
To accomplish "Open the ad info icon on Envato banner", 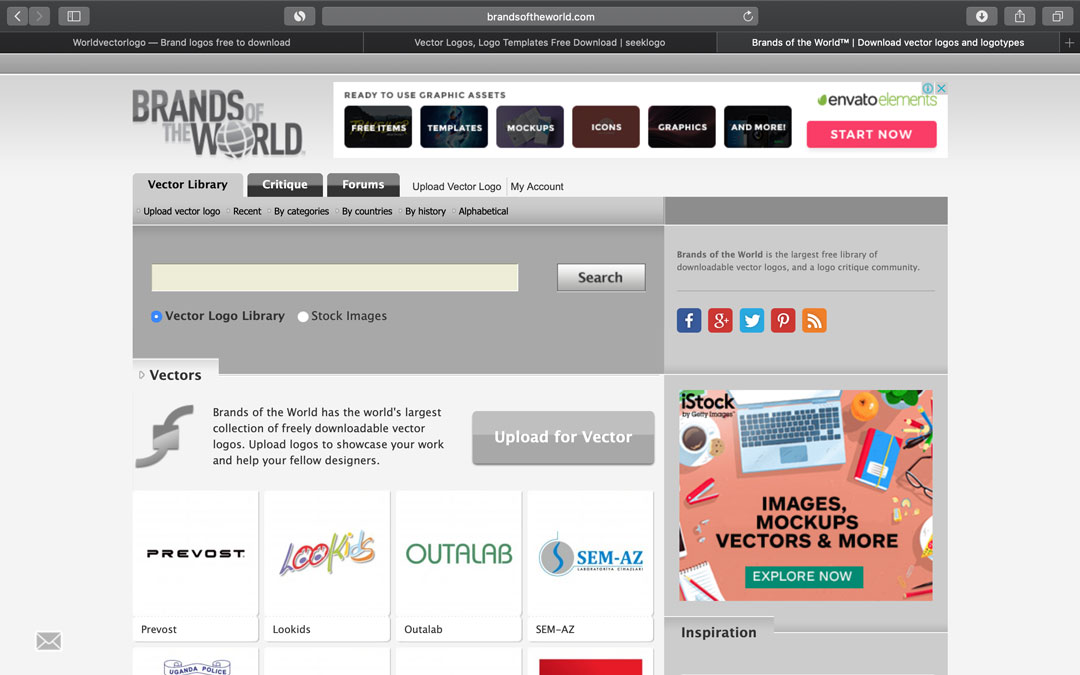I will point(928,88).
